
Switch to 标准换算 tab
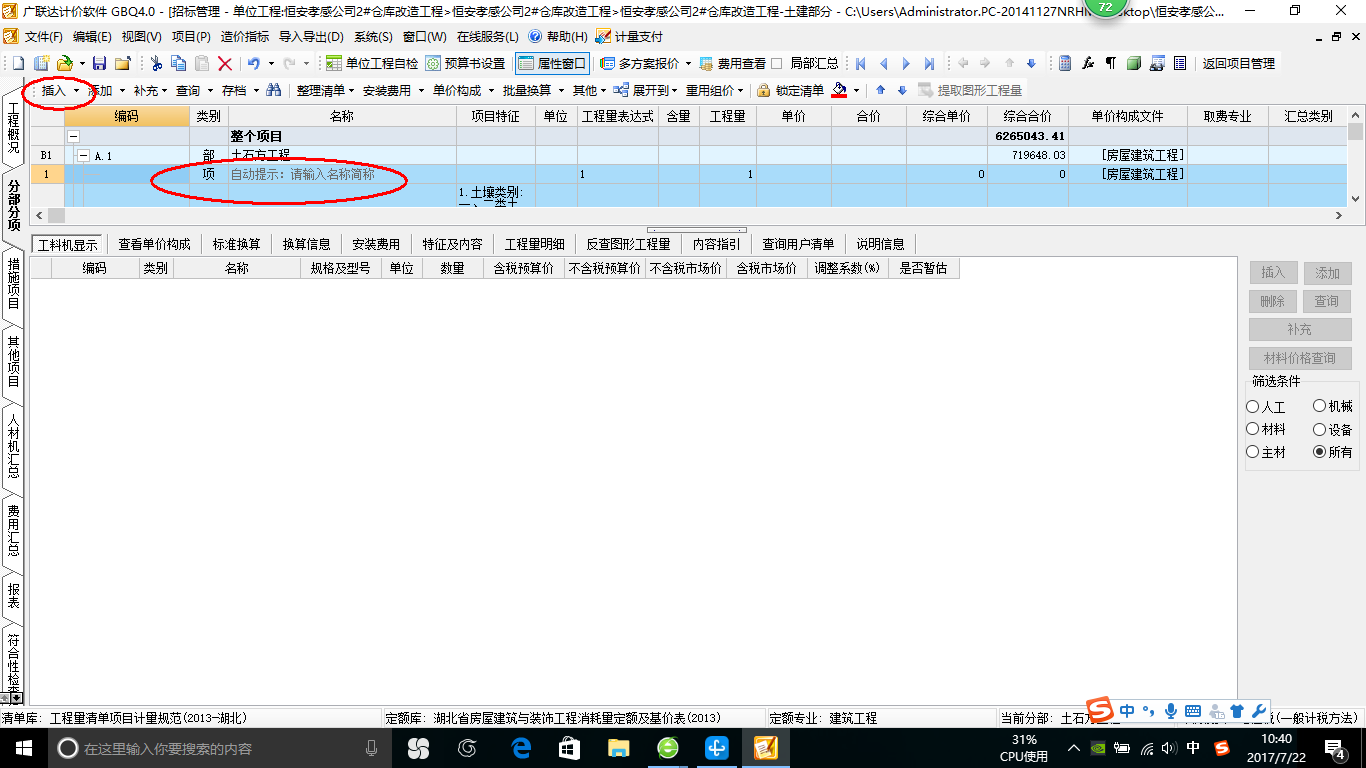point(236,244)
